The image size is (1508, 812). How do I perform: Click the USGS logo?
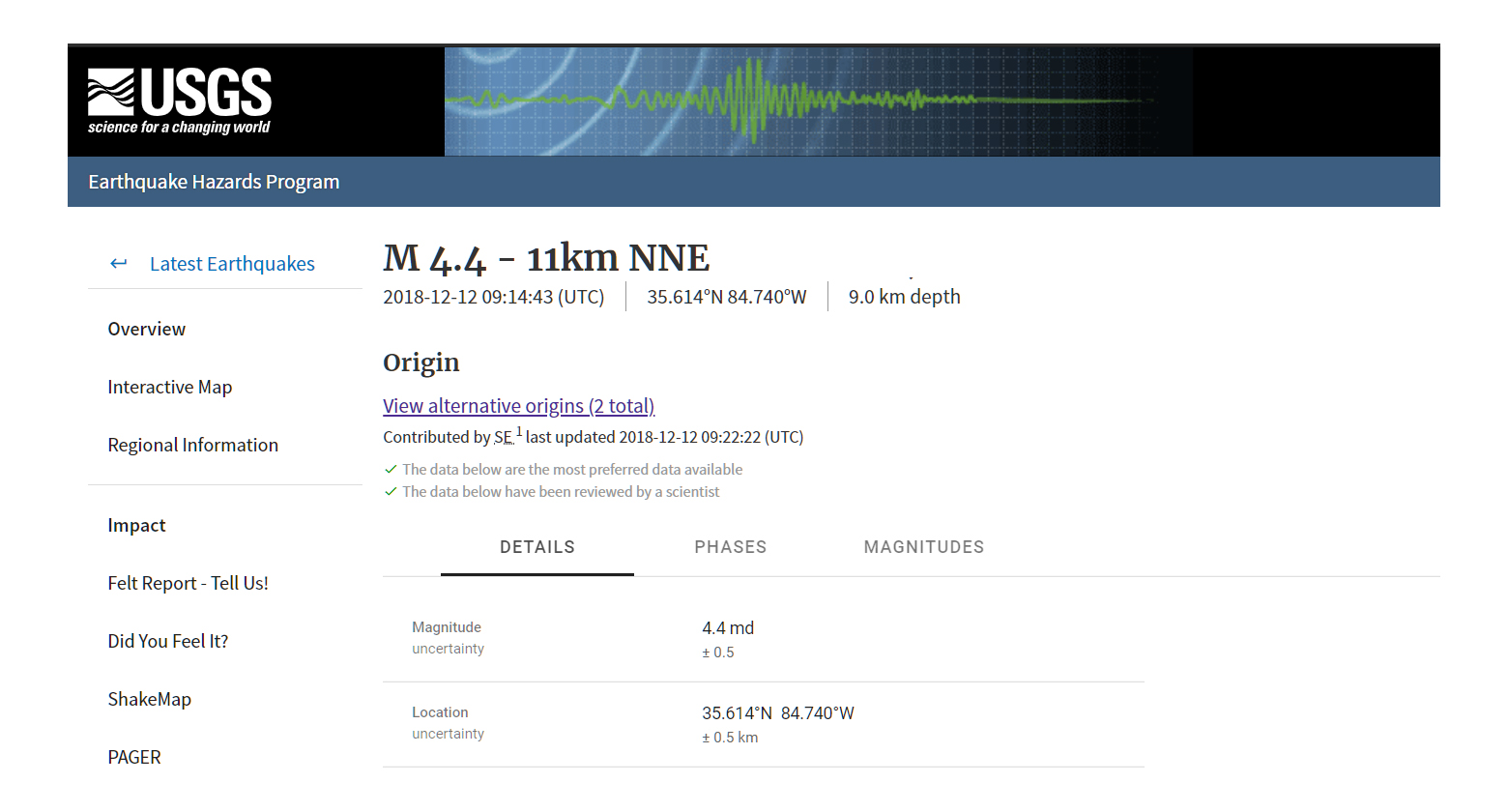pyautogui.click(x=180, y=101)
